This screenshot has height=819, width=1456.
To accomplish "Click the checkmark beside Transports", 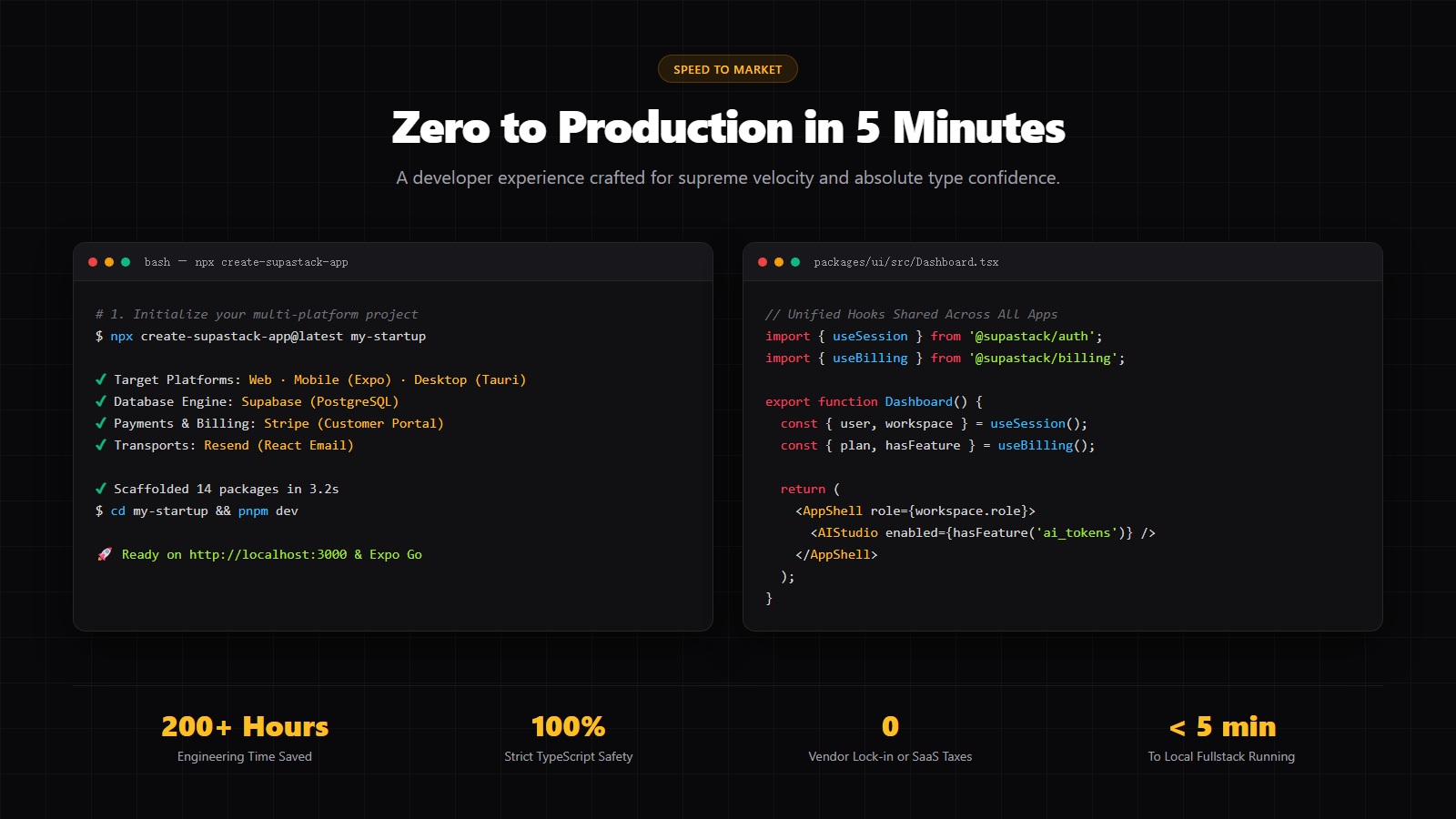I will [x=101, y=445].
